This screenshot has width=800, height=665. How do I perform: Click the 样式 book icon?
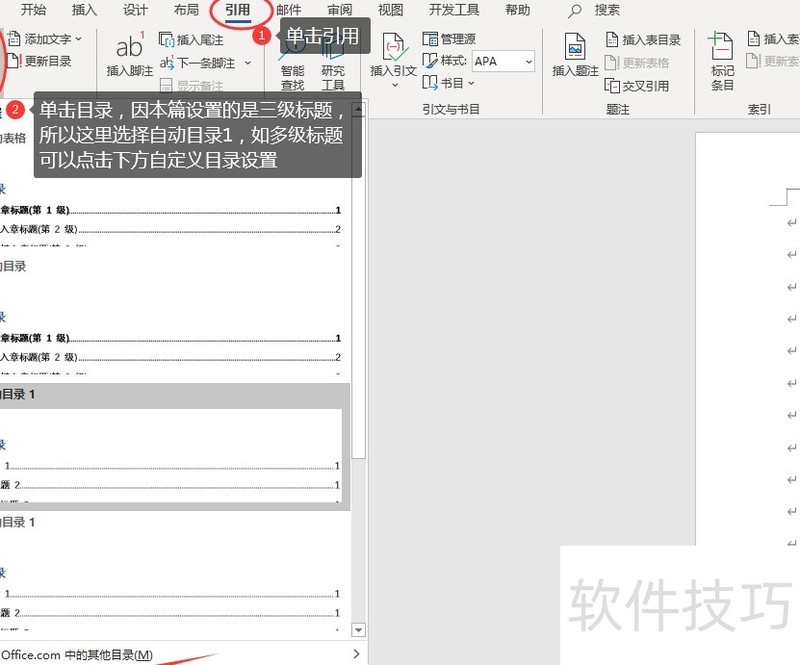point(430,61)
